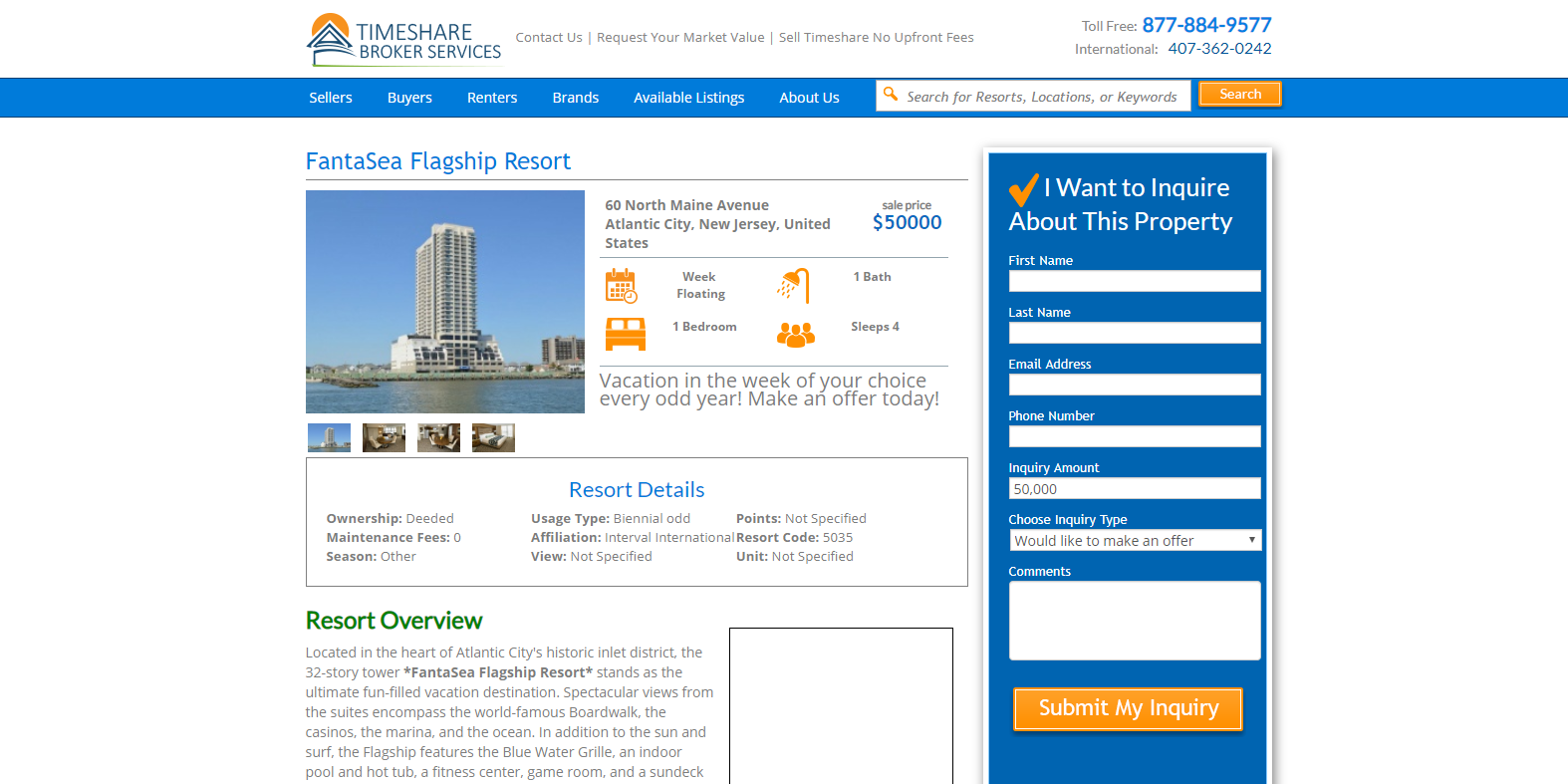Open the Buyers menu

(x=409, y=98)
